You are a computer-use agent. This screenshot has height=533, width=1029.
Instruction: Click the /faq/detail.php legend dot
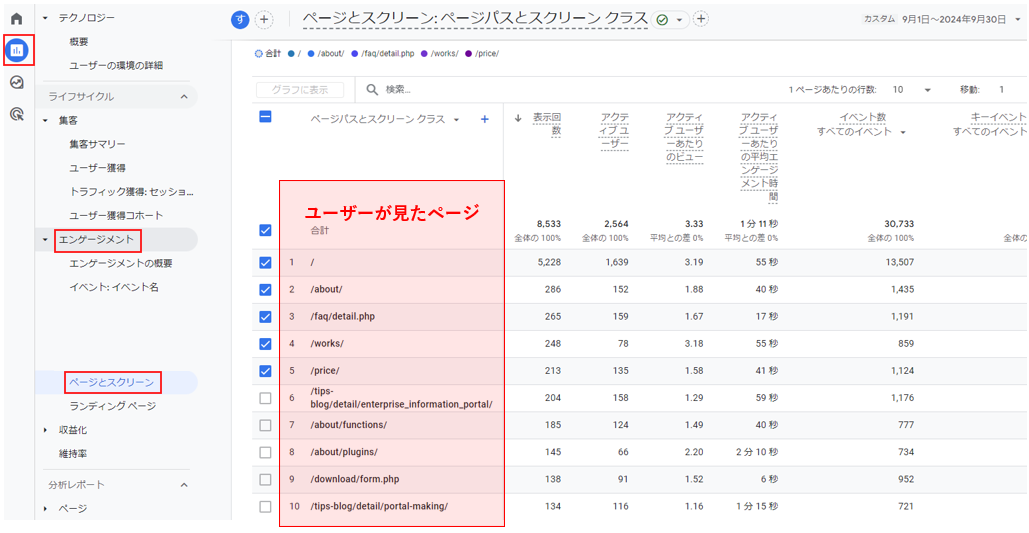point(354,54)
